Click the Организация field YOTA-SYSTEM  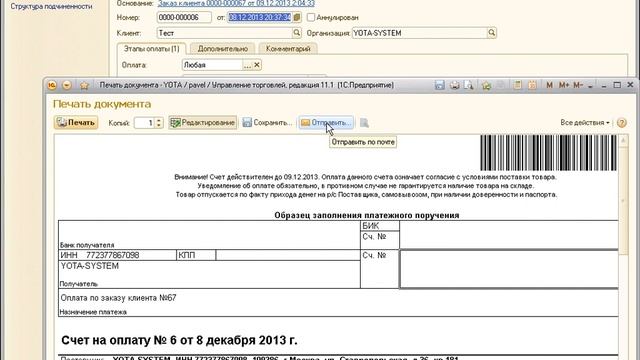420,33
